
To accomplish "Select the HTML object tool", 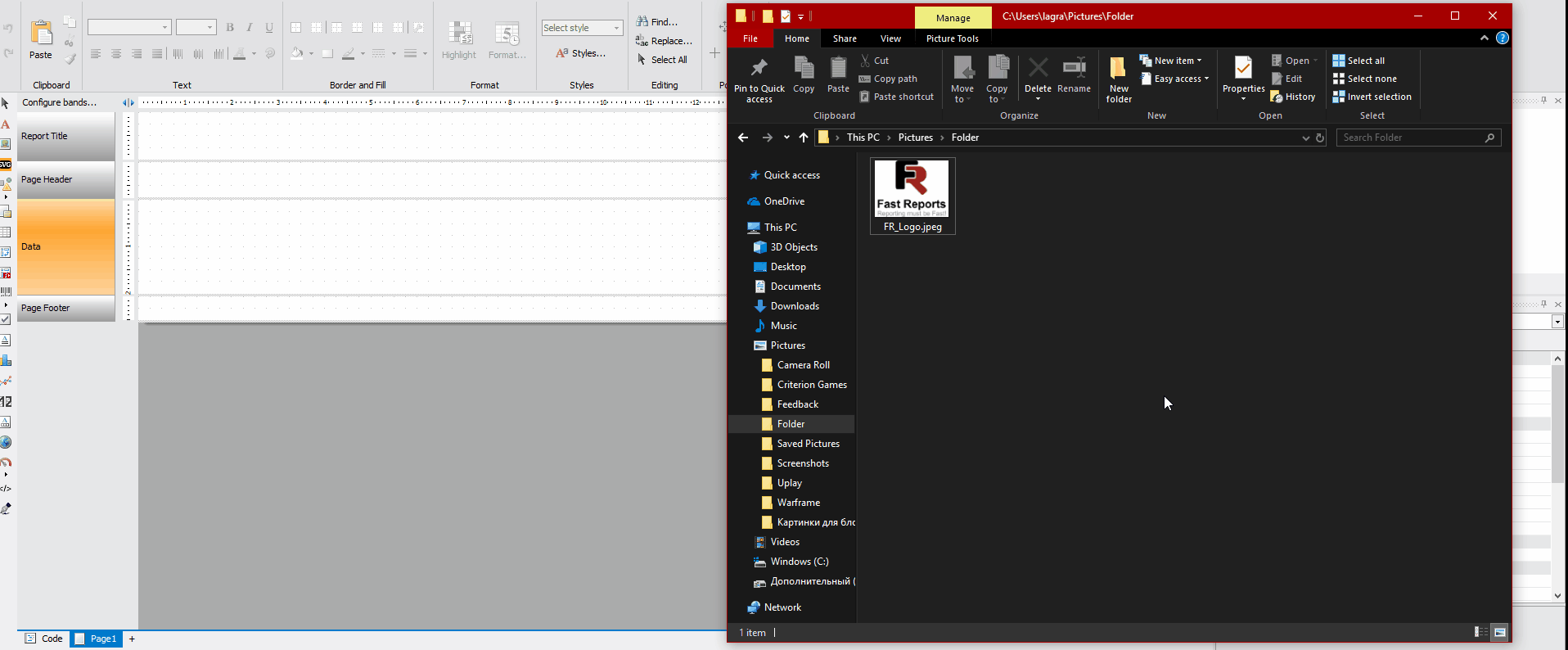I will [5, 489].
